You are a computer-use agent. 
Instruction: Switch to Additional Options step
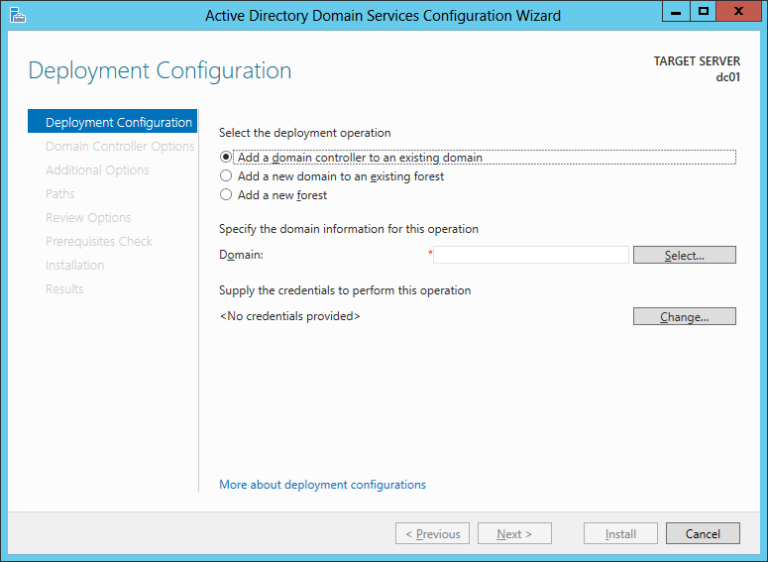click(x=97, y=170)
